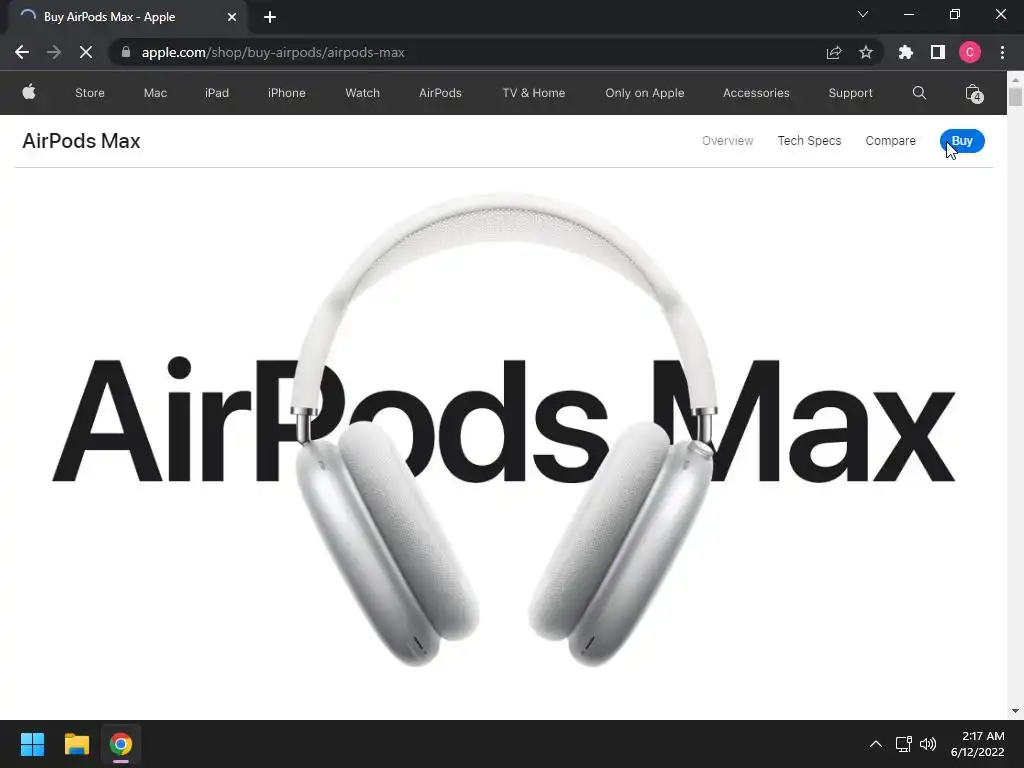
Task: Click the Chrome icon in taskbar
Action: click(121, 744)
